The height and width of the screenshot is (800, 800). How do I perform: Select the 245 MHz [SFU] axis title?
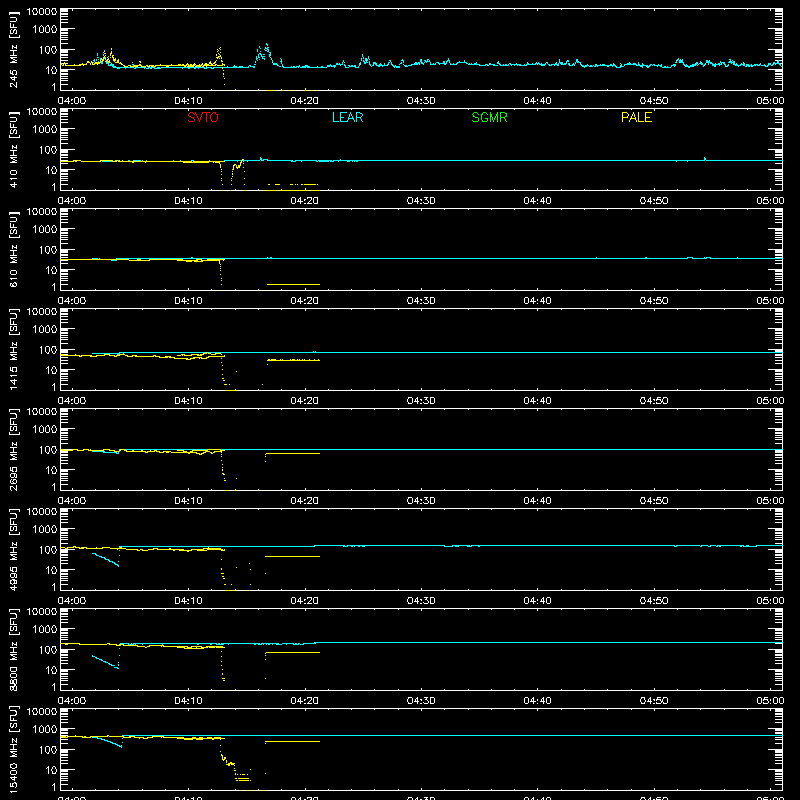[x=14, y=49]
